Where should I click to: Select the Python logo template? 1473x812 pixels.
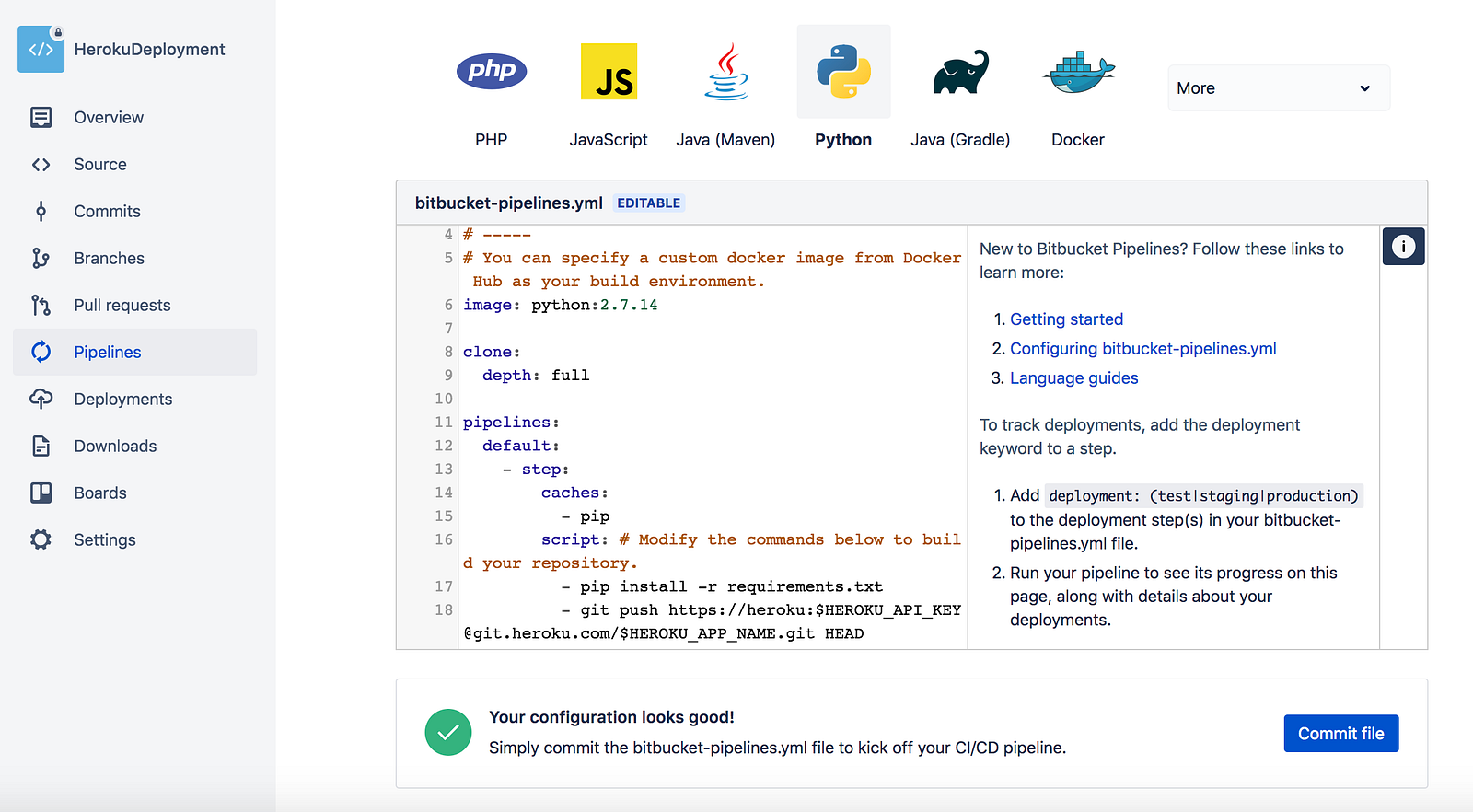point(843,71)
